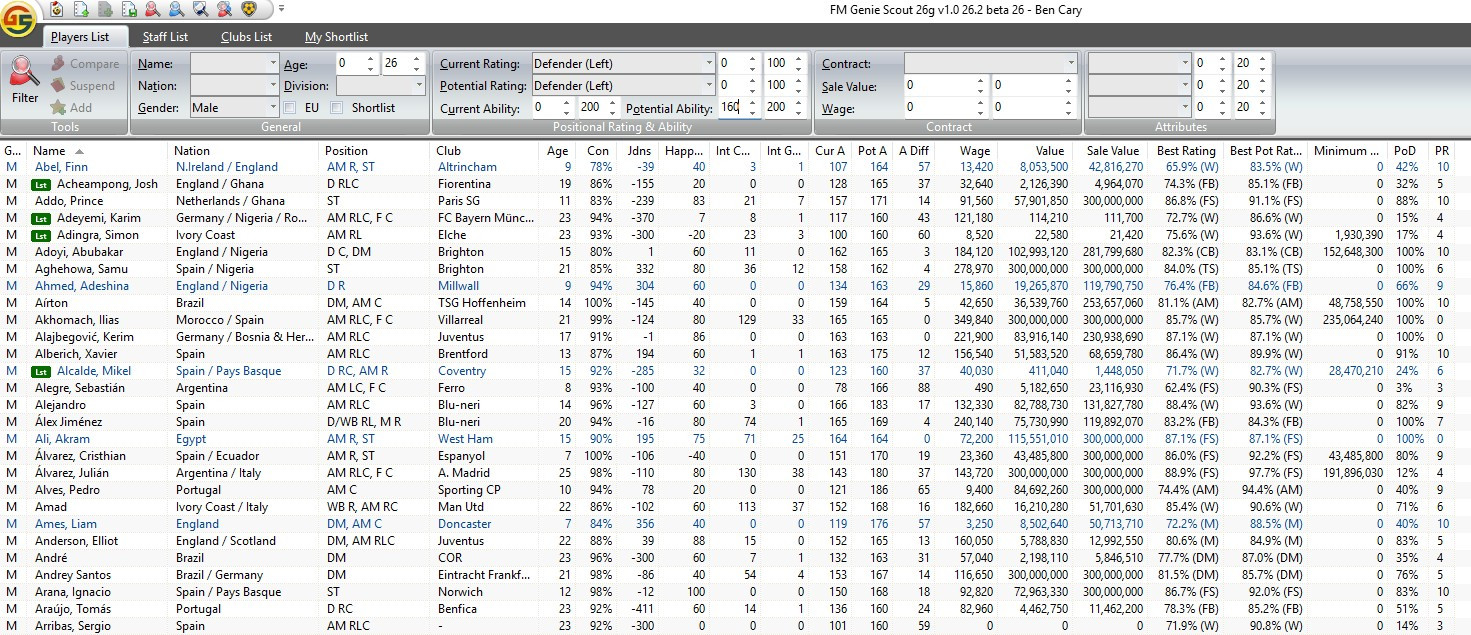Sort by the Pot A column header
1471x635 pixels.
(x=872, y=151)
